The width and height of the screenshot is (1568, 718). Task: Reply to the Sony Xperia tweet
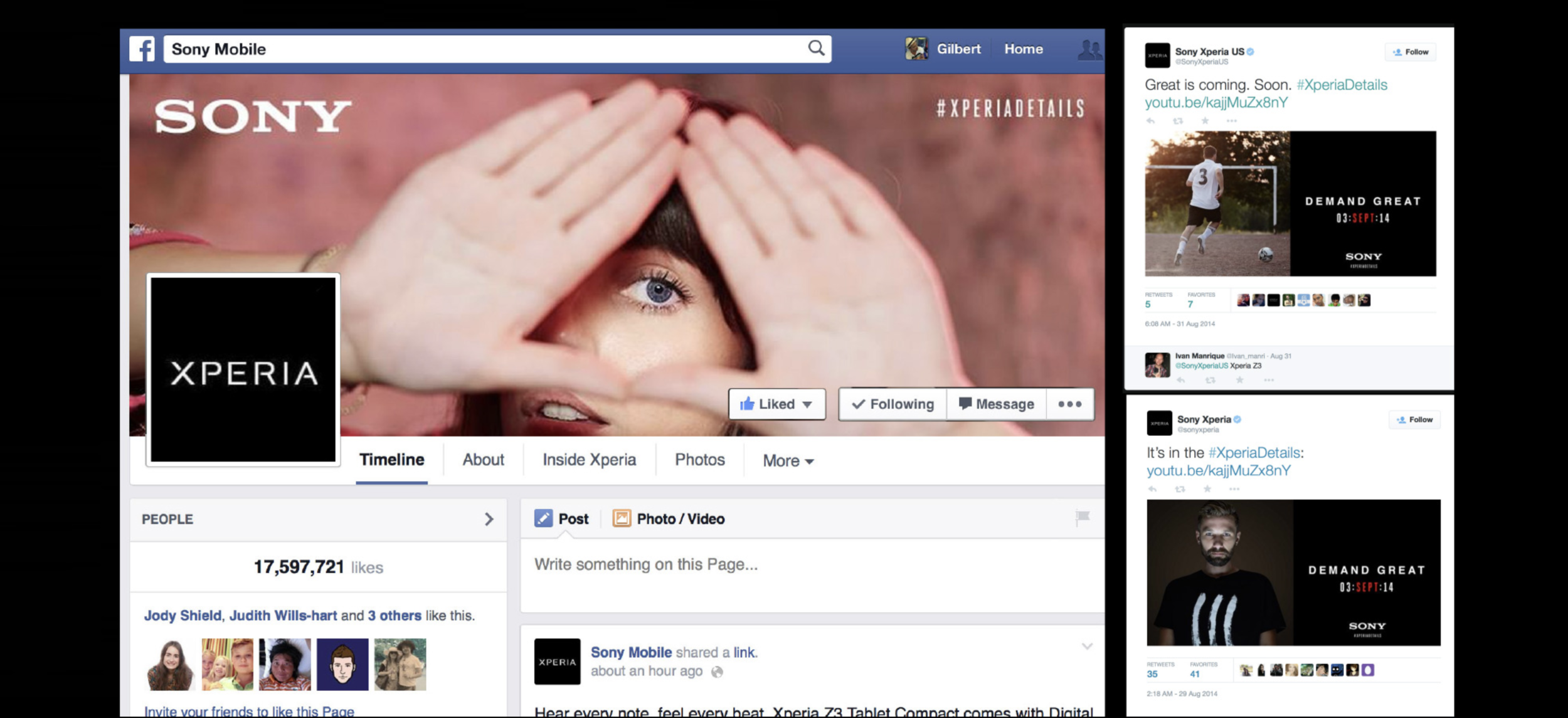1152,489
